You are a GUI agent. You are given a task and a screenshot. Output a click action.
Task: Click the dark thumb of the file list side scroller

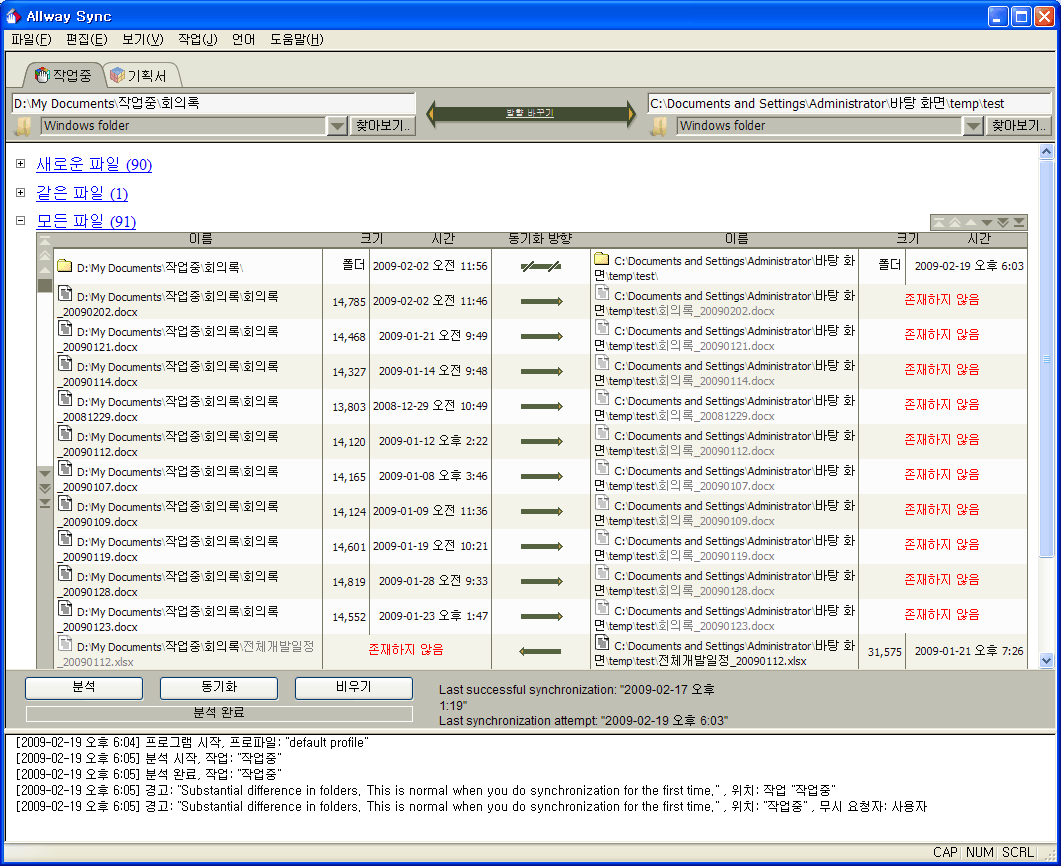click(45, 286)
